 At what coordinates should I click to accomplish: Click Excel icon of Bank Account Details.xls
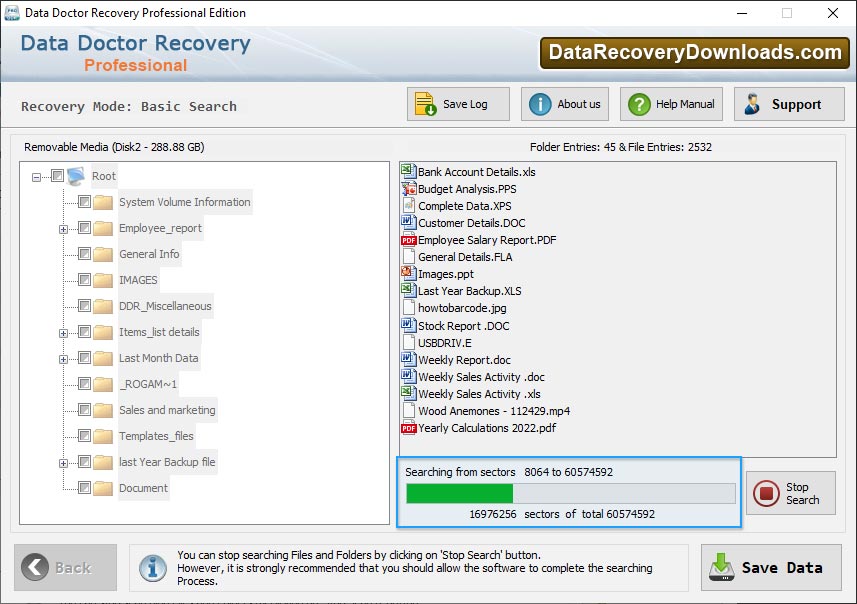408,171
